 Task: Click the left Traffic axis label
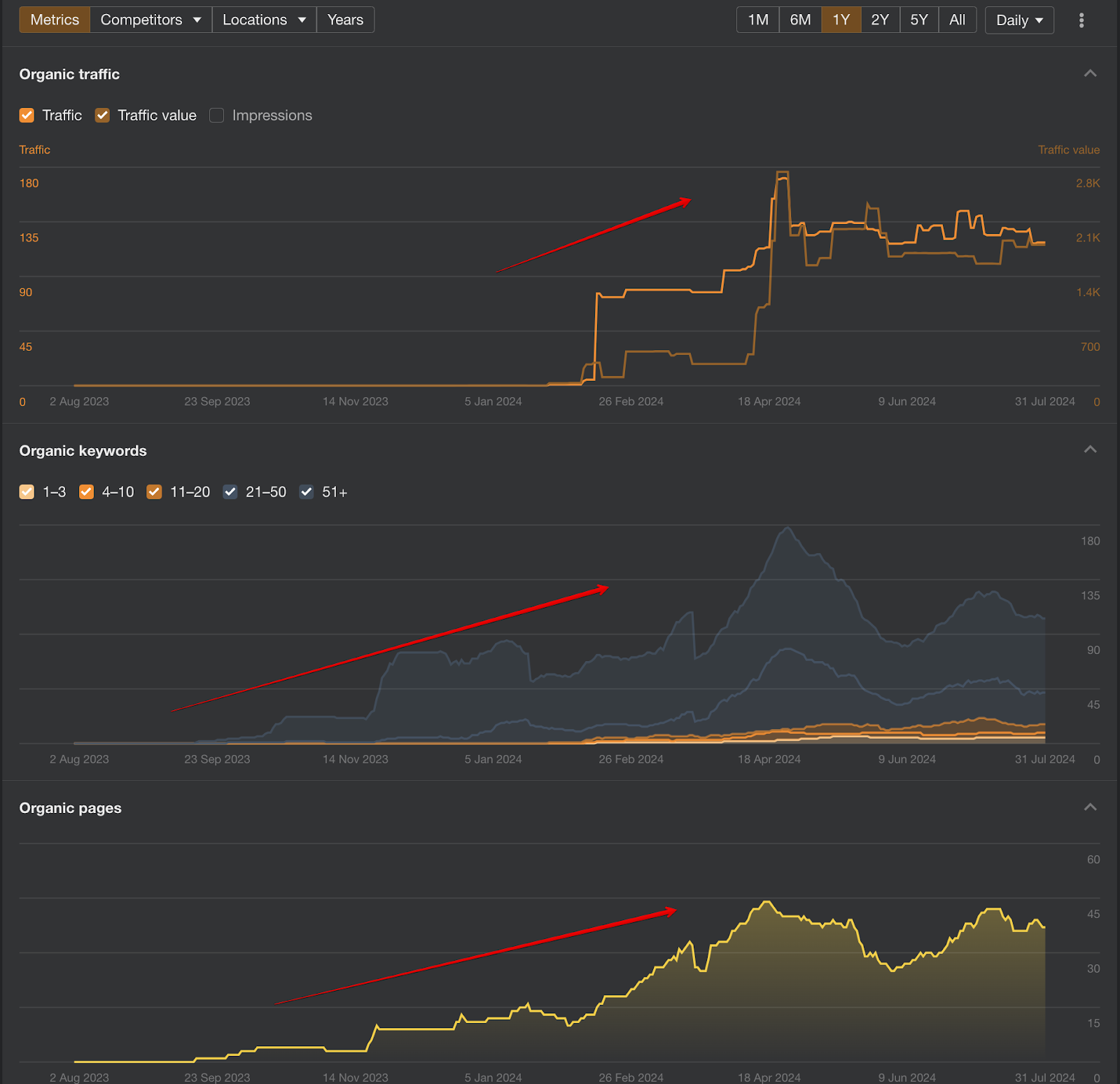coord(34,150)
